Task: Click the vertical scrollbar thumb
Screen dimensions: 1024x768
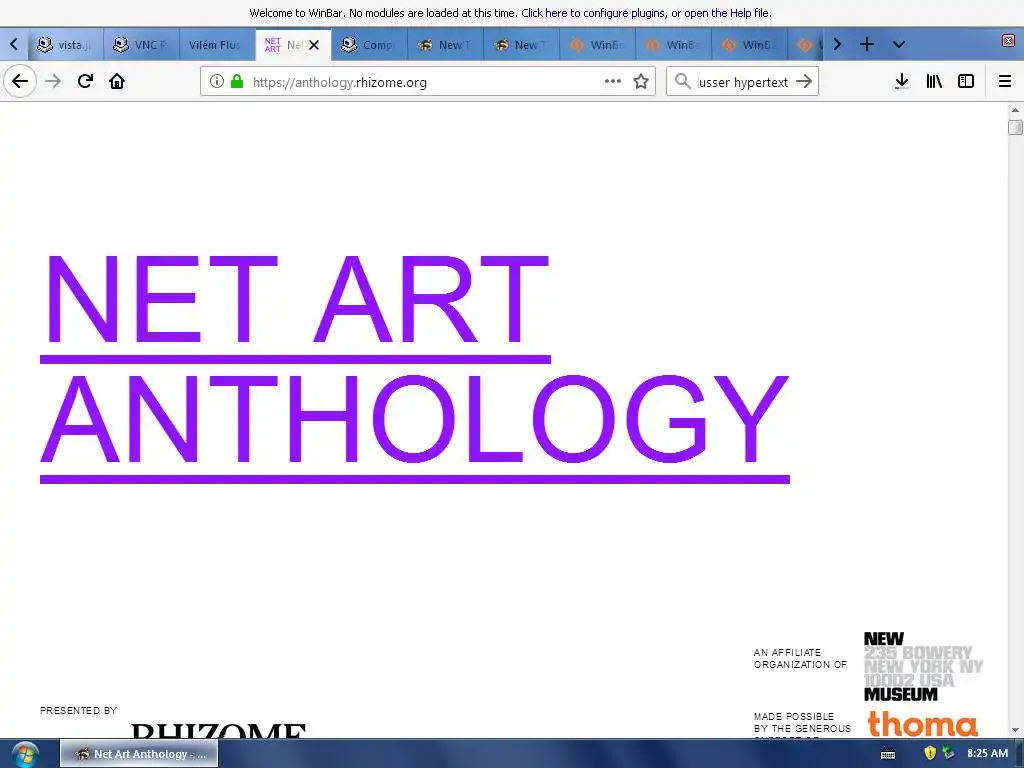Action: tap(1015, 127)
